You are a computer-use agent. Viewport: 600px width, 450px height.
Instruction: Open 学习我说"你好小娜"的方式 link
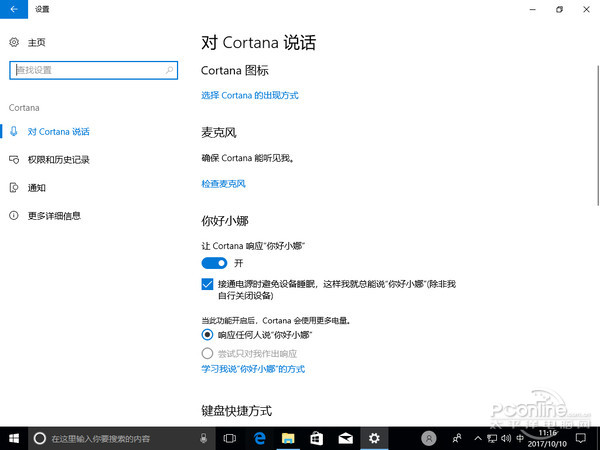pos(253,369)
